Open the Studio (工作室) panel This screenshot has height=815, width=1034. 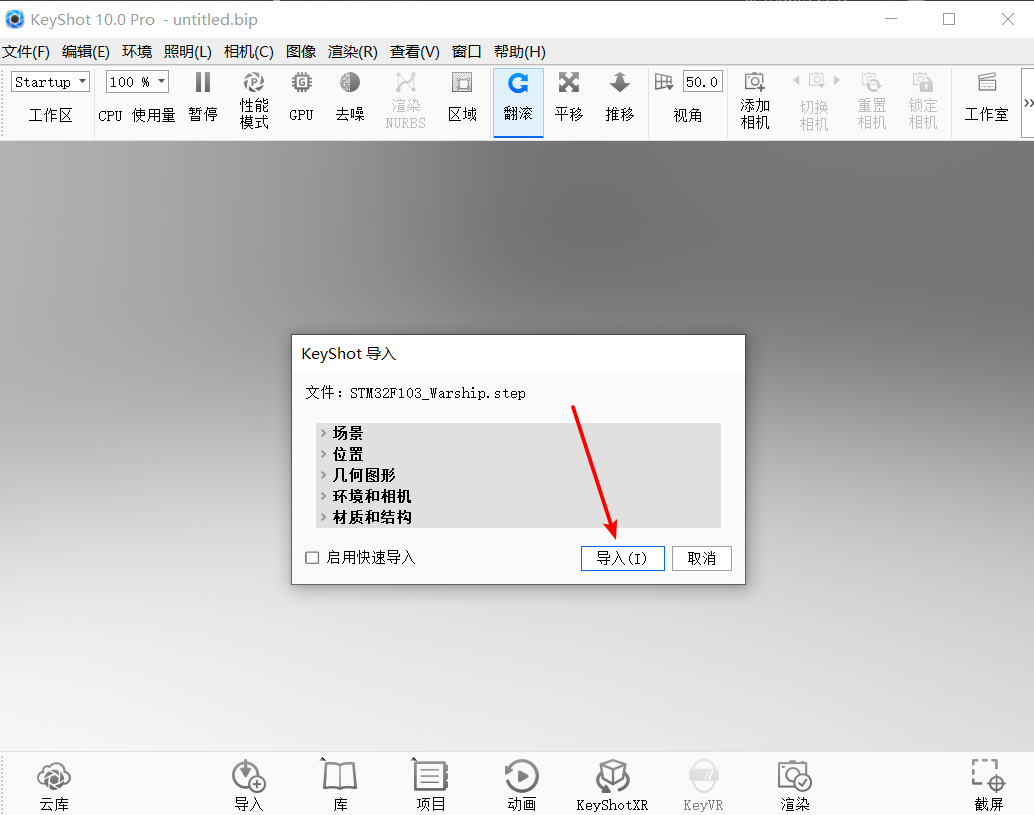tap(987, 82)
